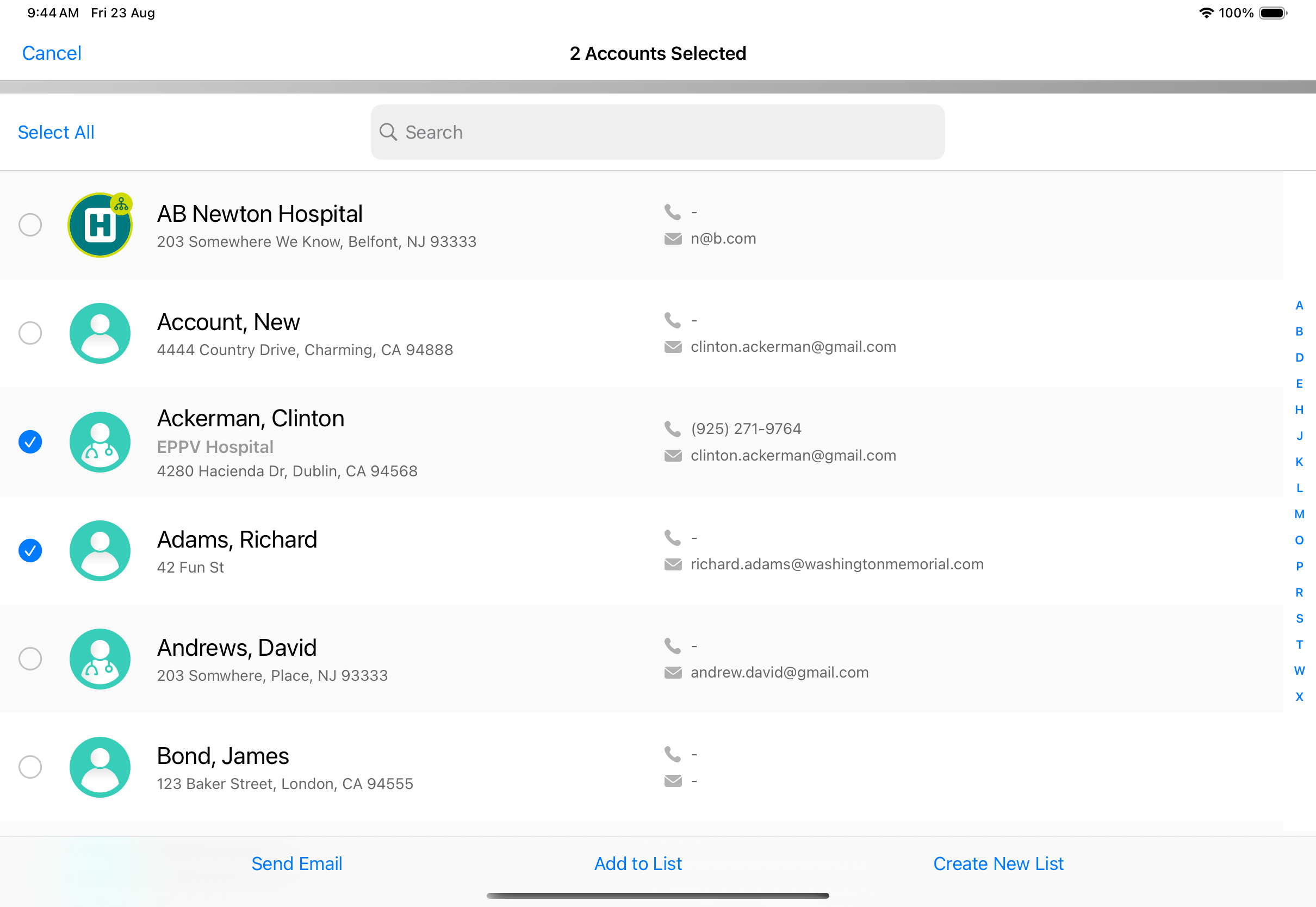Deselect the Ackerman, Clinton checkbox

30,442
